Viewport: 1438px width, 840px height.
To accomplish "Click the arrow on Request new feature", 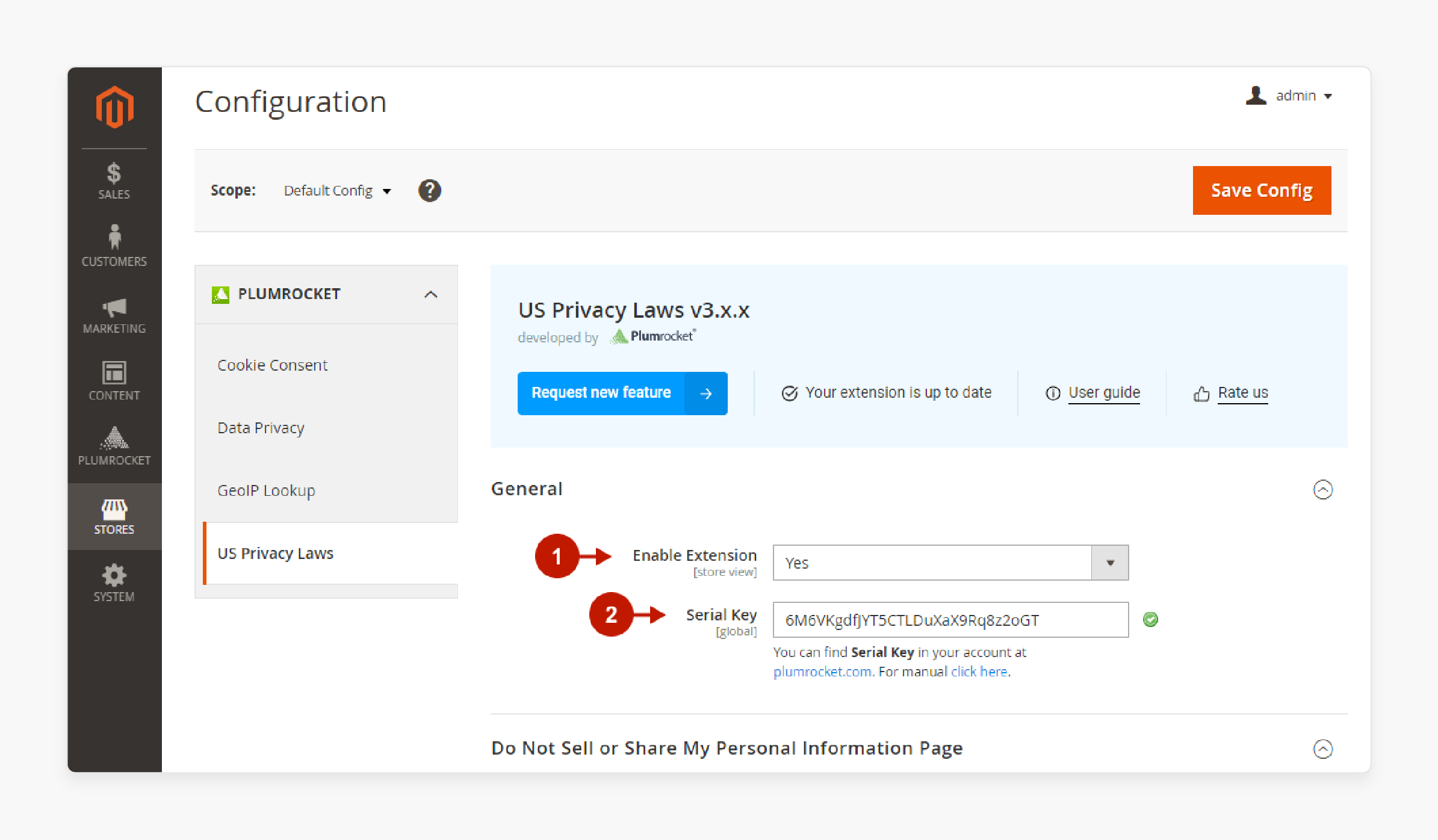I will [x=706, y=394].
